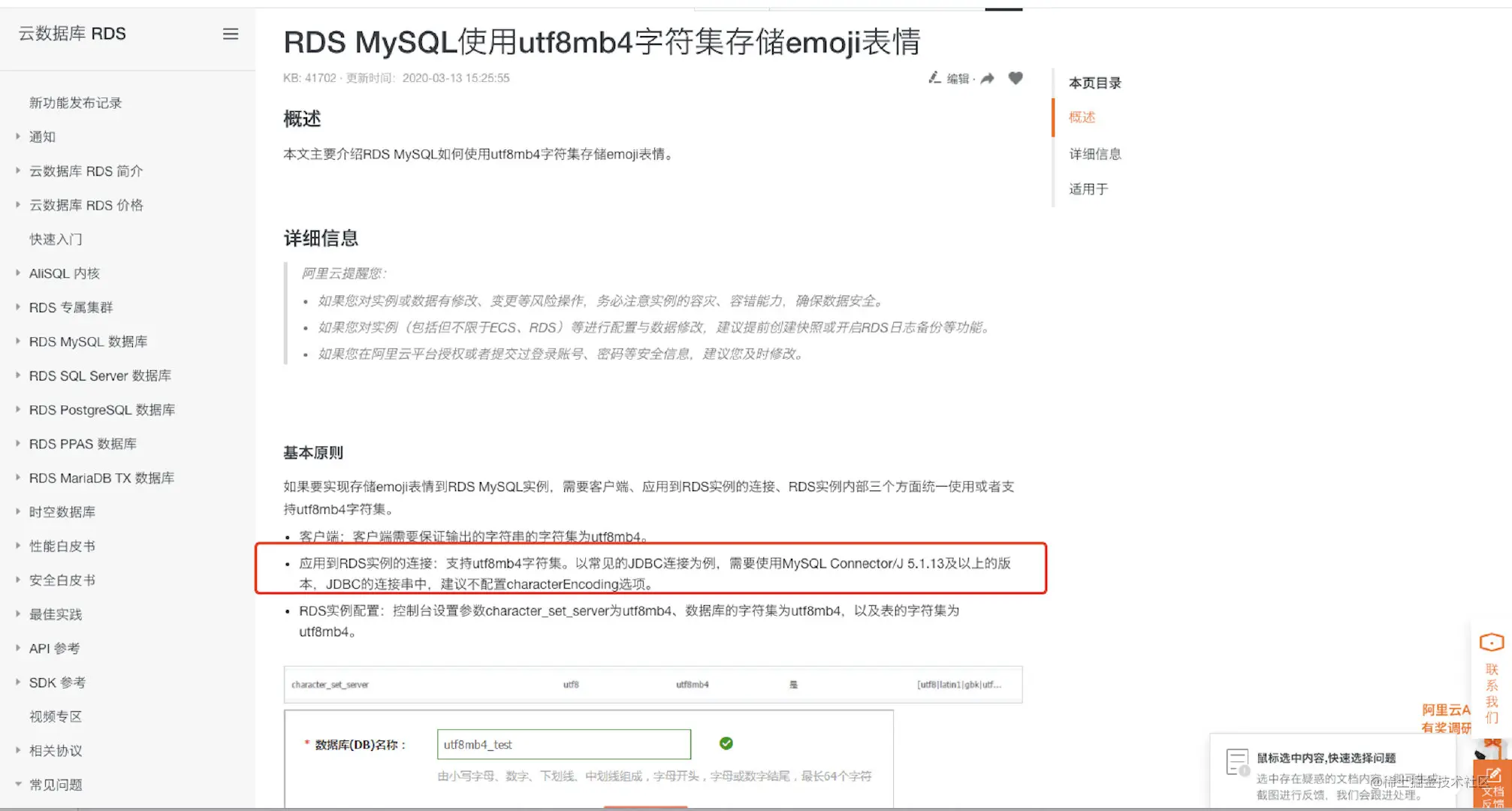Select 性能白皮书 in the sidebar
1512x811 pixels.
(x=62, y=546)
